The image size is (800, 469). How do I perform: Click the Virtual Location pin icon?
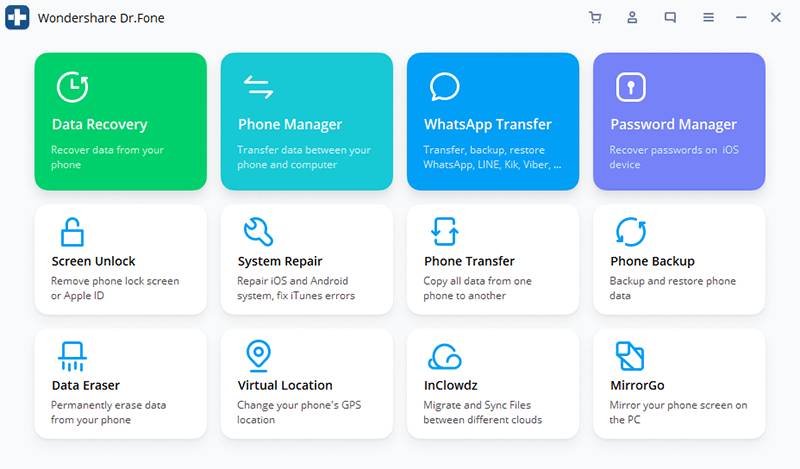click(x=258, y=355)
